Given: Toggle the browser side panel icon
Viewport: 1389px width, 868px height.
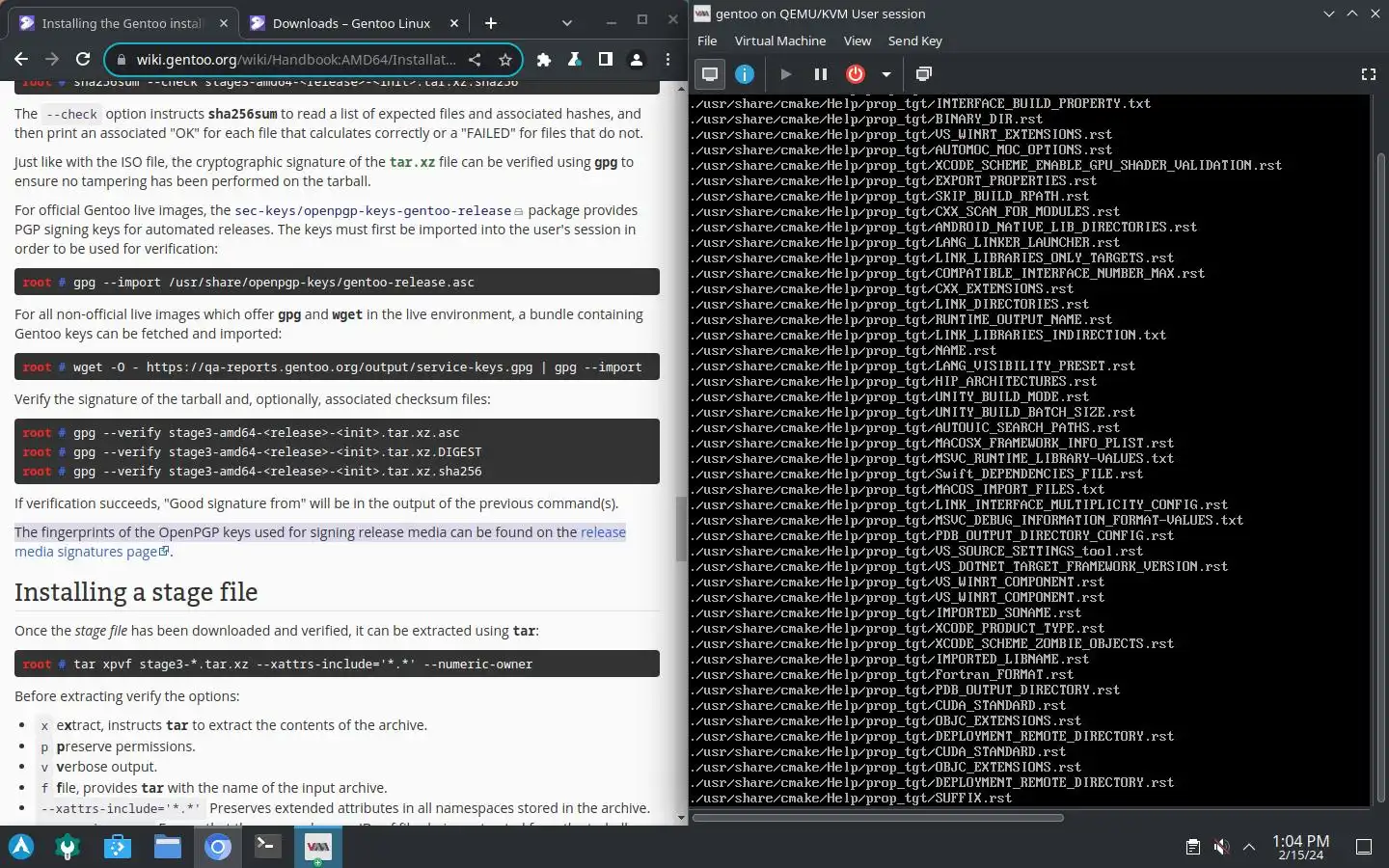Looking at the screenshot, I should pos(606,60).
